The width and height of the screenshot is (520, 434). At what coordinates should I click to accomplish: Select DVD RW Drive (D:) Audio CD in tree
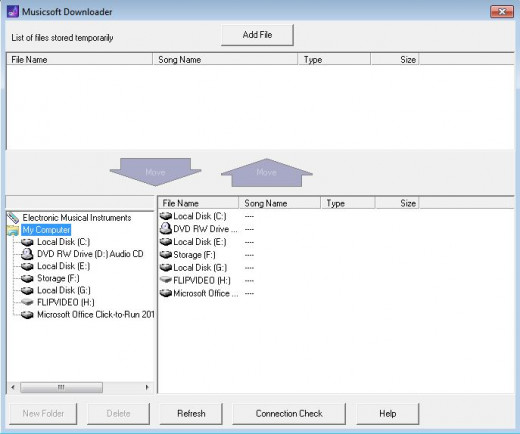90,254
